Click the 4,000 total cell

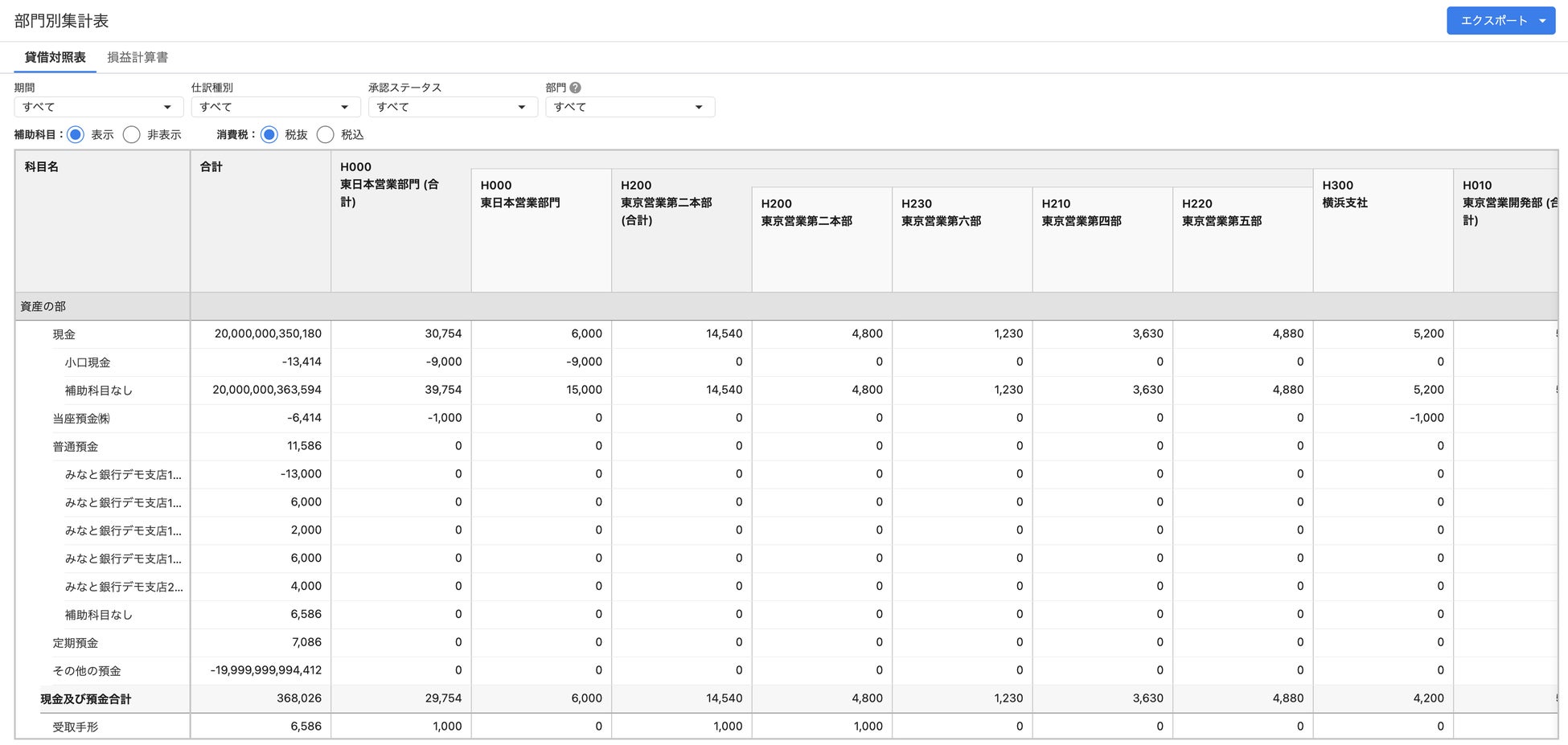tap(261, 587)
